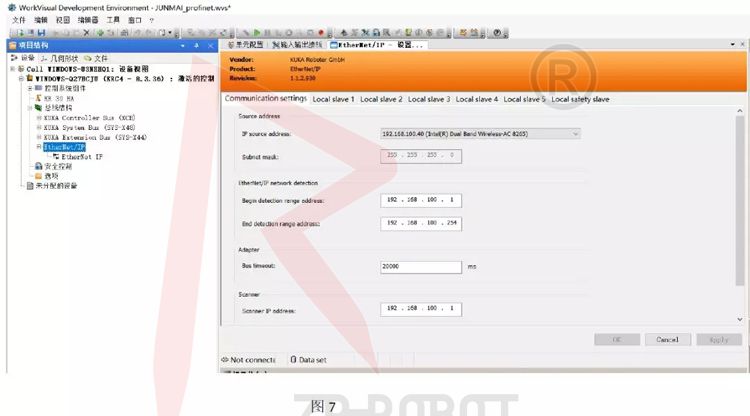Click the settings panel vertical scrollbar
The height and width of the screenshot is (416, 750).
click(739, 200)
